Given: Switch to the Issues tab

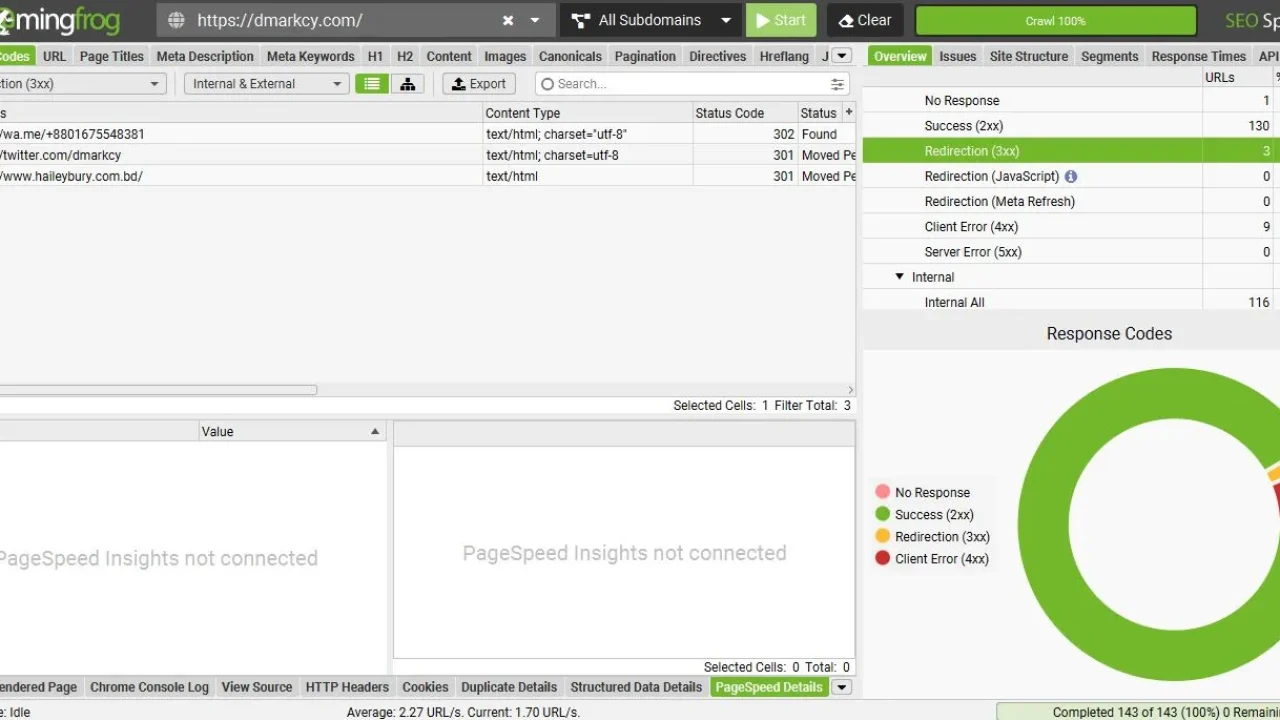Looking at the screenshot, I should click(957, 56).
